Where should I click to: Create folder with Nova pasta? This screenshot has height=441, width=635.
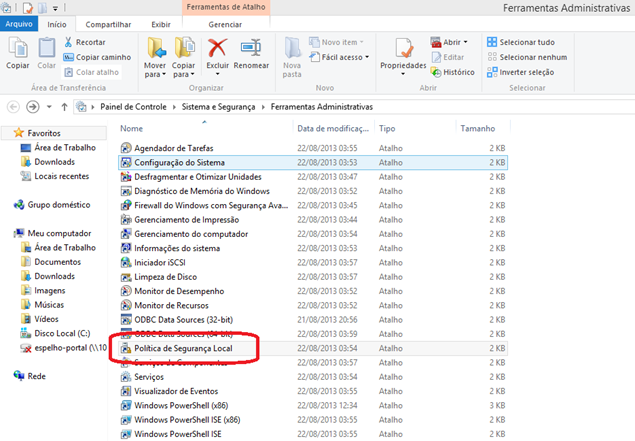point(292,57)
